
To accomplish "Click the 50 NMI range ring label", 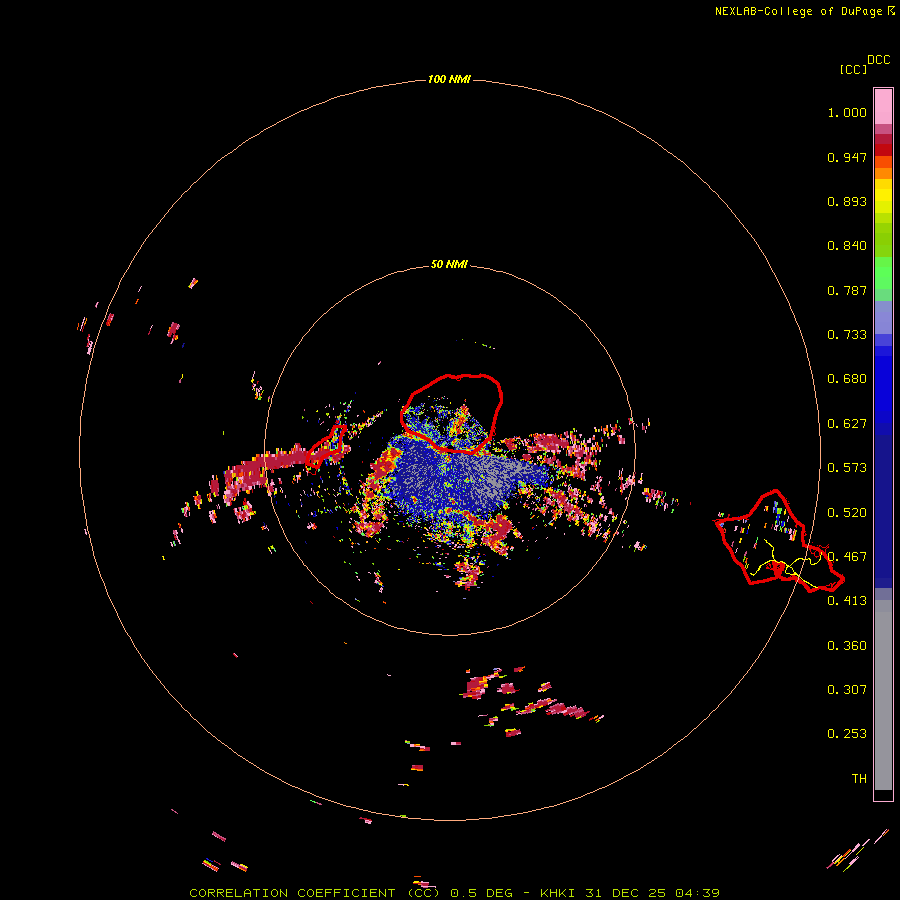I will coord(449,264).
